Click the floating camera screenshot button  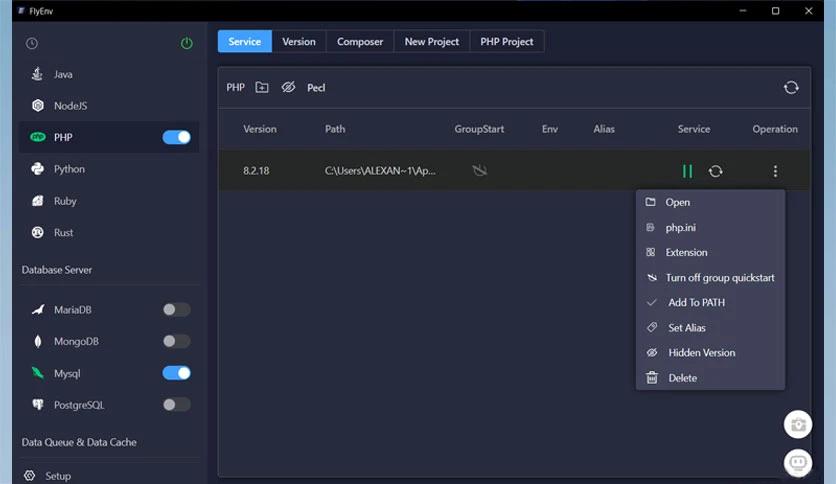pos(798,424)
